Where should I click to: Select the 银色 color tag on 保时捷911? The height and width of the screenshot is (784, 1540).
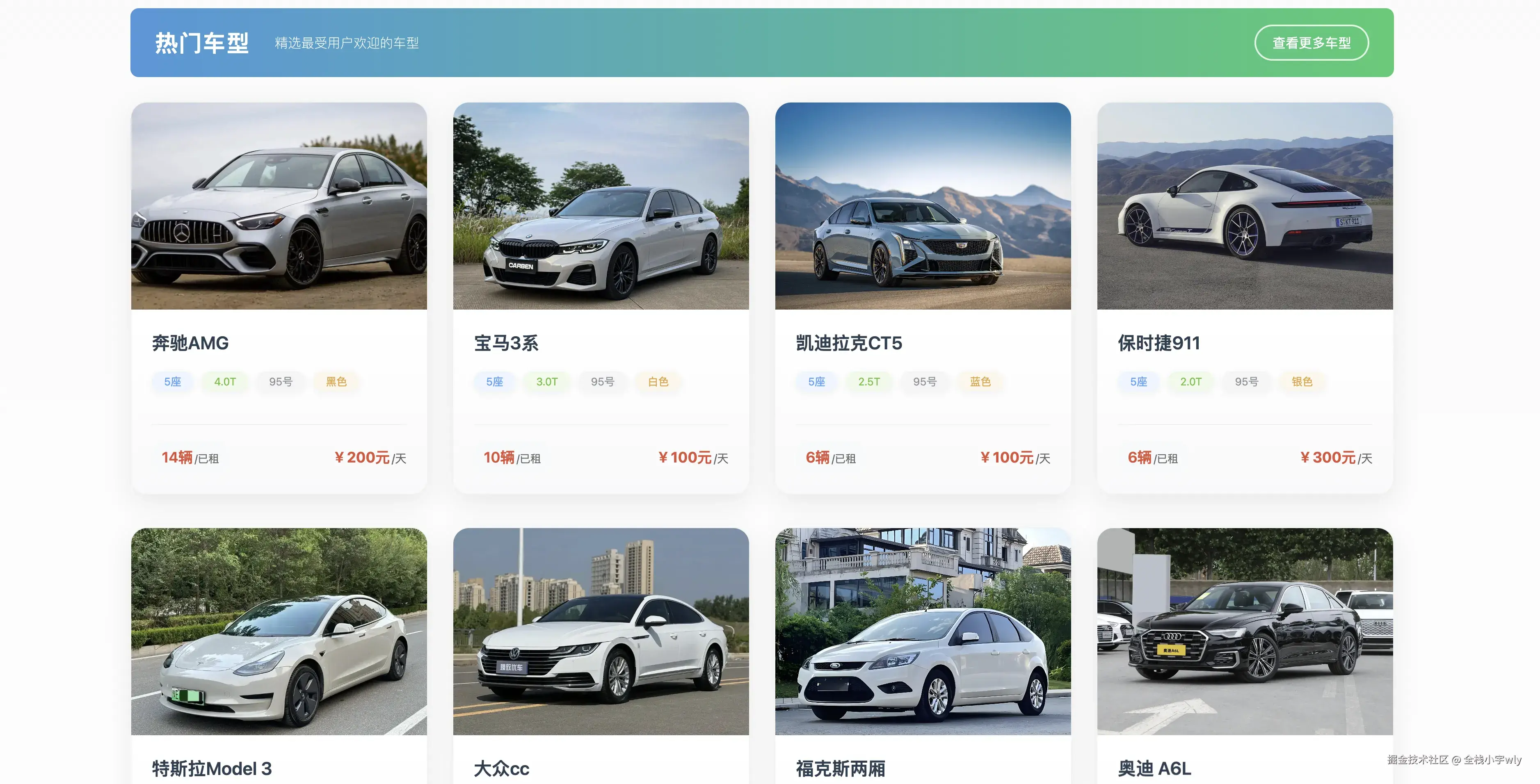tap(1302, 381)
